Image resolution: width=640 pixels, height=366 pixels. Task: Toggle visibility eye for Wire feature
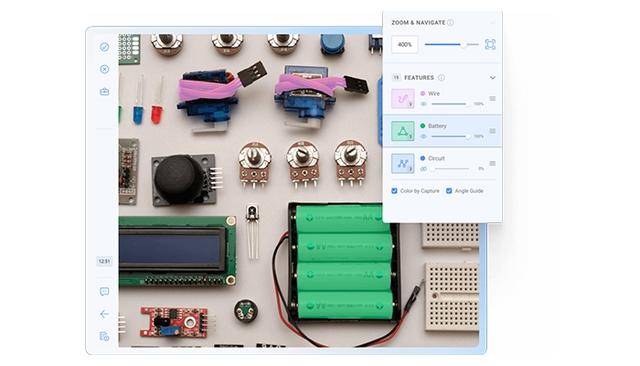pyautogui.click(x=424, y=104)
